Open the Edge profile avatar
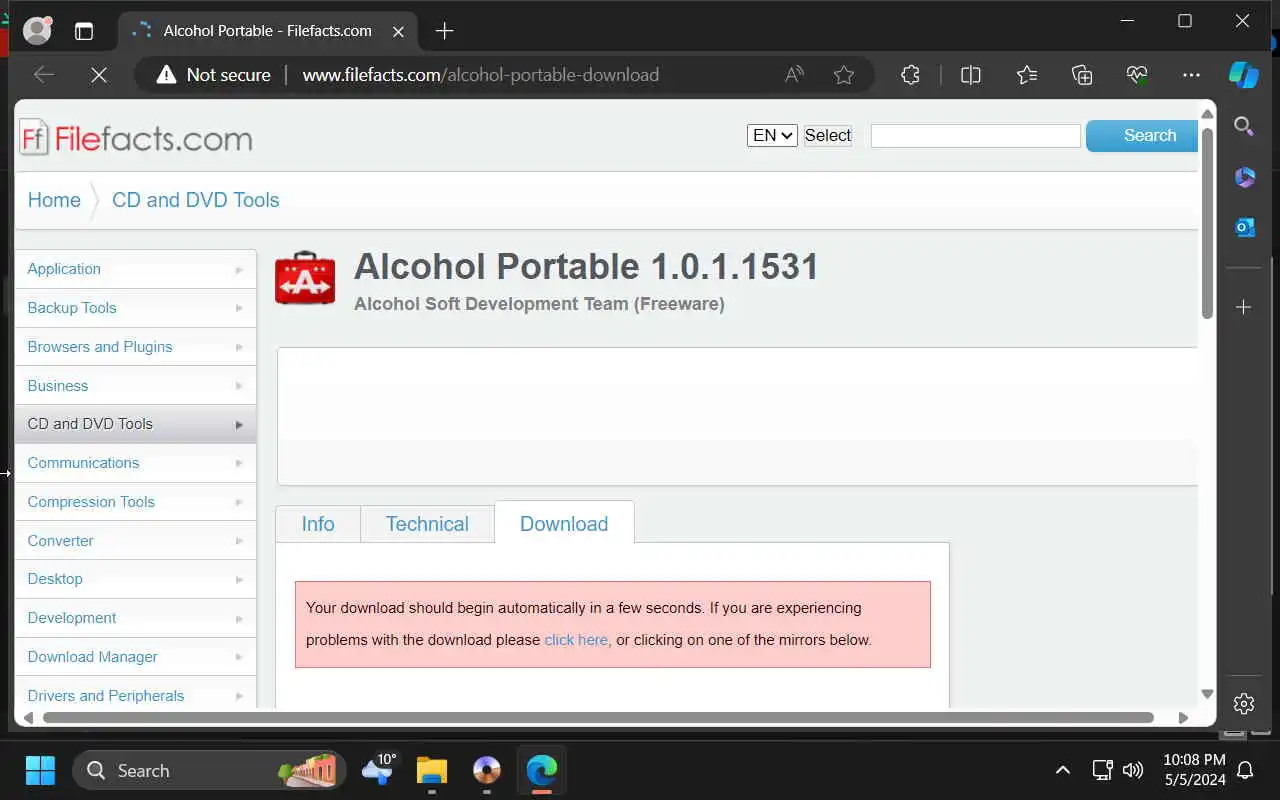Image resolution: width=1280 pixels, height=800 pixels. 37,31
